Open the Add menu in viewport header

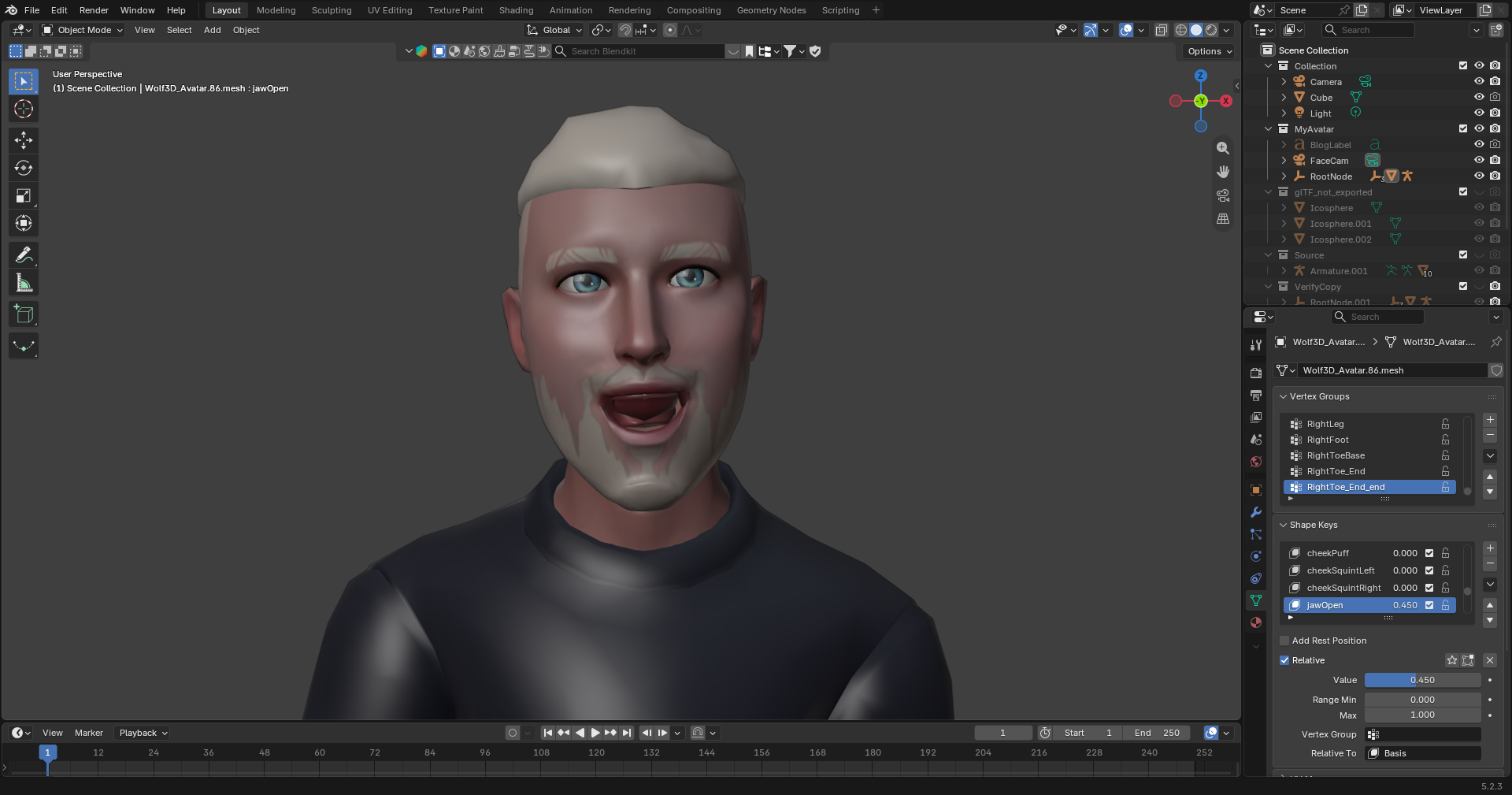[213, 30]
